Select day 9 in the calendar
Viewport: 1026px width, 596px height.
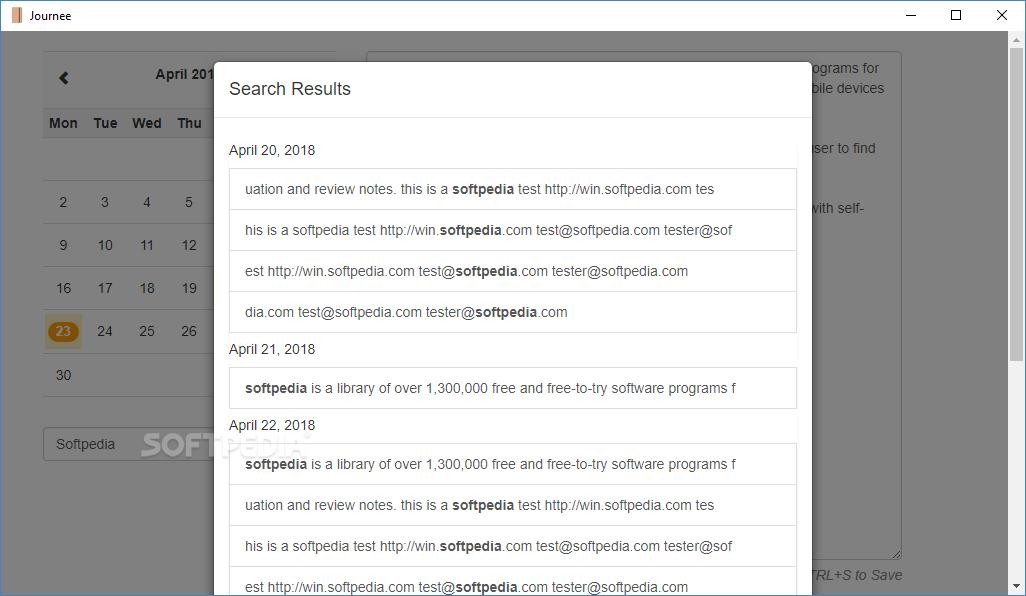[x=63, y=245]
